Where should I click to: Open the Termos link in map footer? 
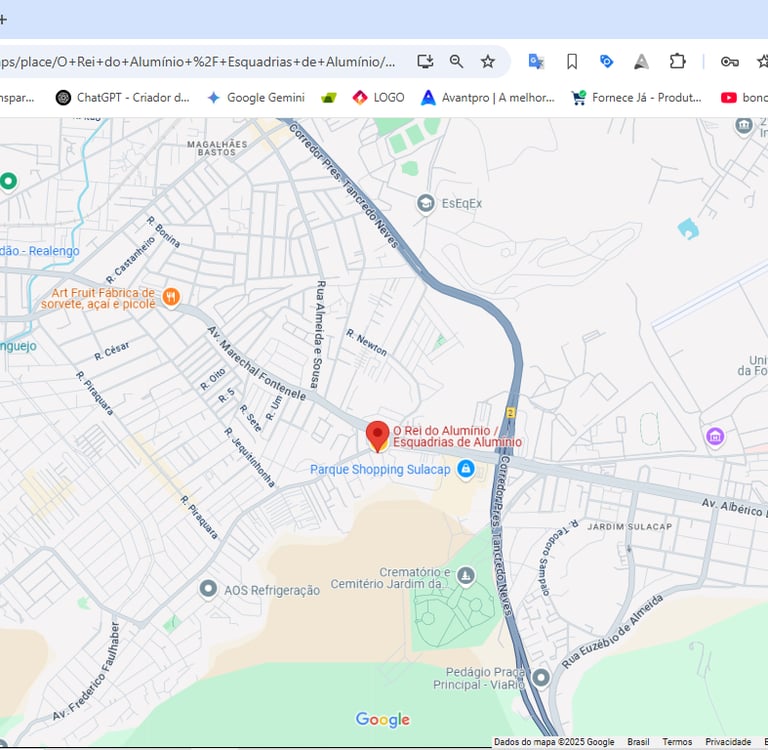(677, 742)
